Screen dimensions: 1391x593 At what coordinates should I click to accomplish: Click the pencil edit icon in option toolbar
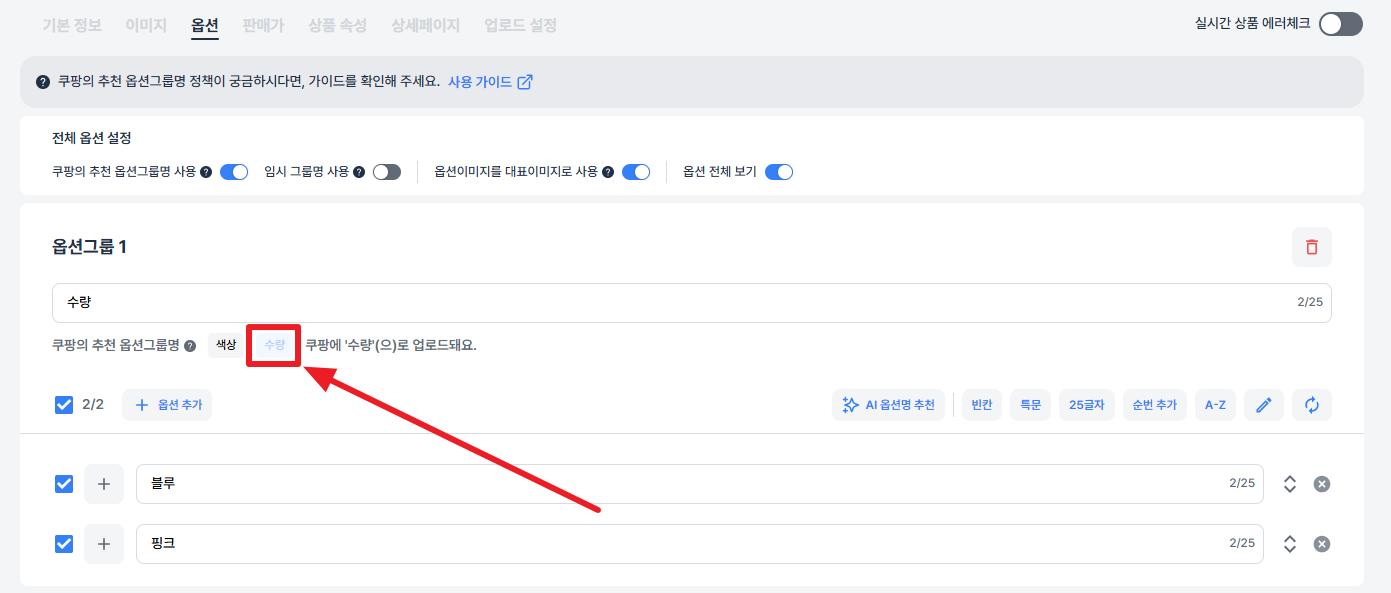[1264, 405]
